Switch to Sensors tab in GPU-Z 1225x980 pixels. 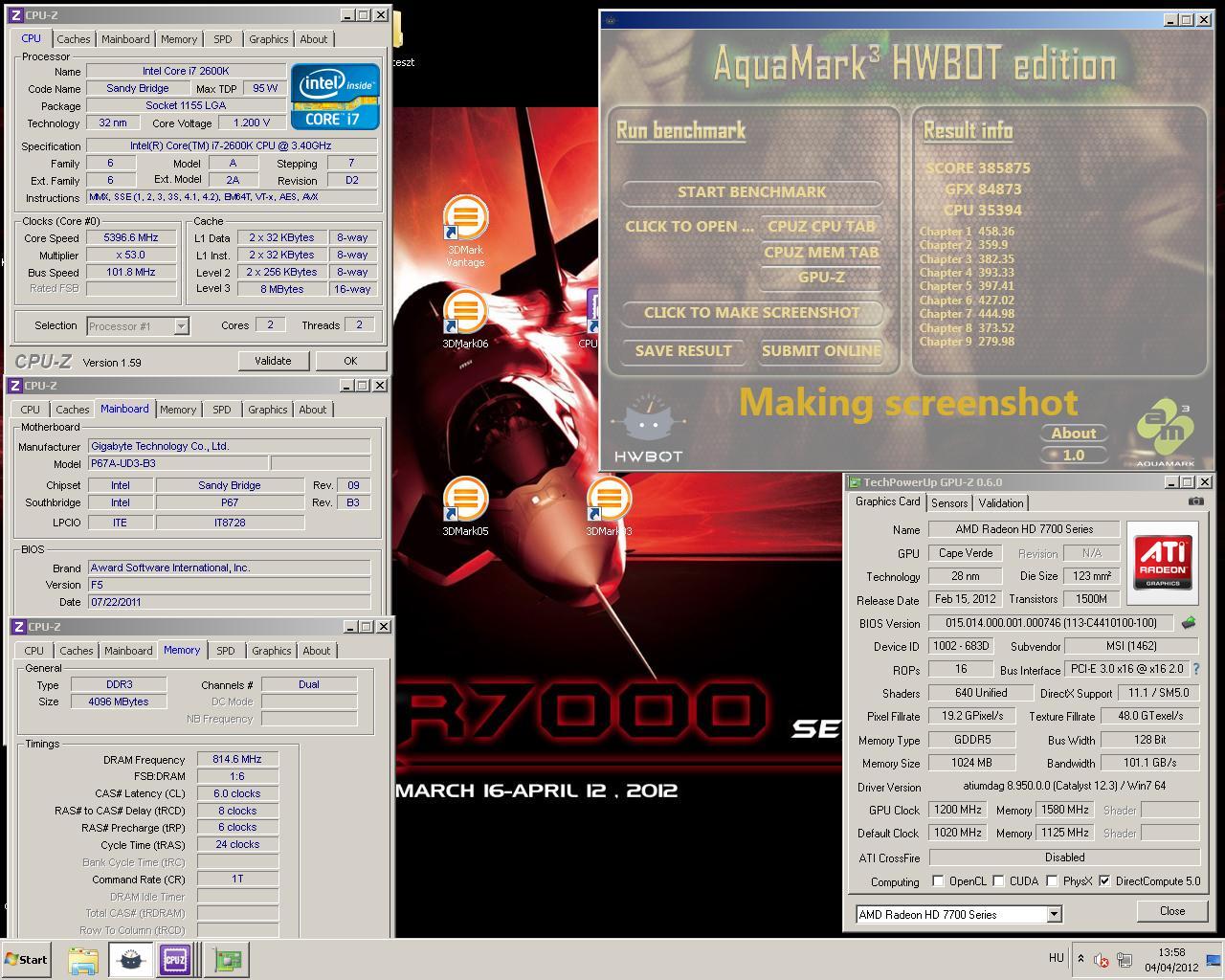pos(949,503)
